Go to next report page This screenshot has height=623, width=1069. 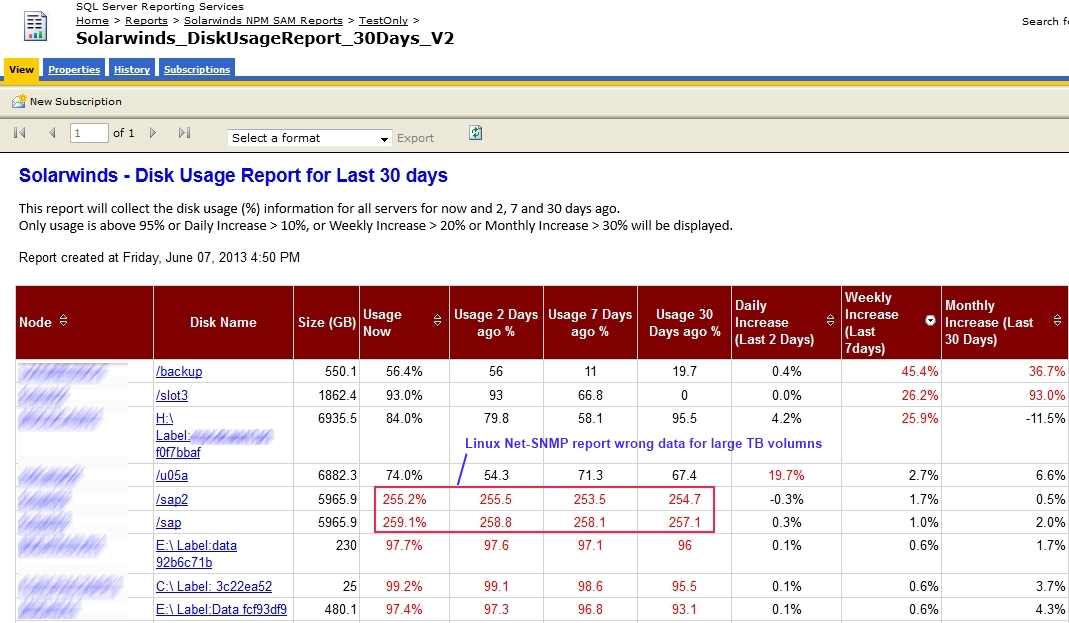[153, 133]
